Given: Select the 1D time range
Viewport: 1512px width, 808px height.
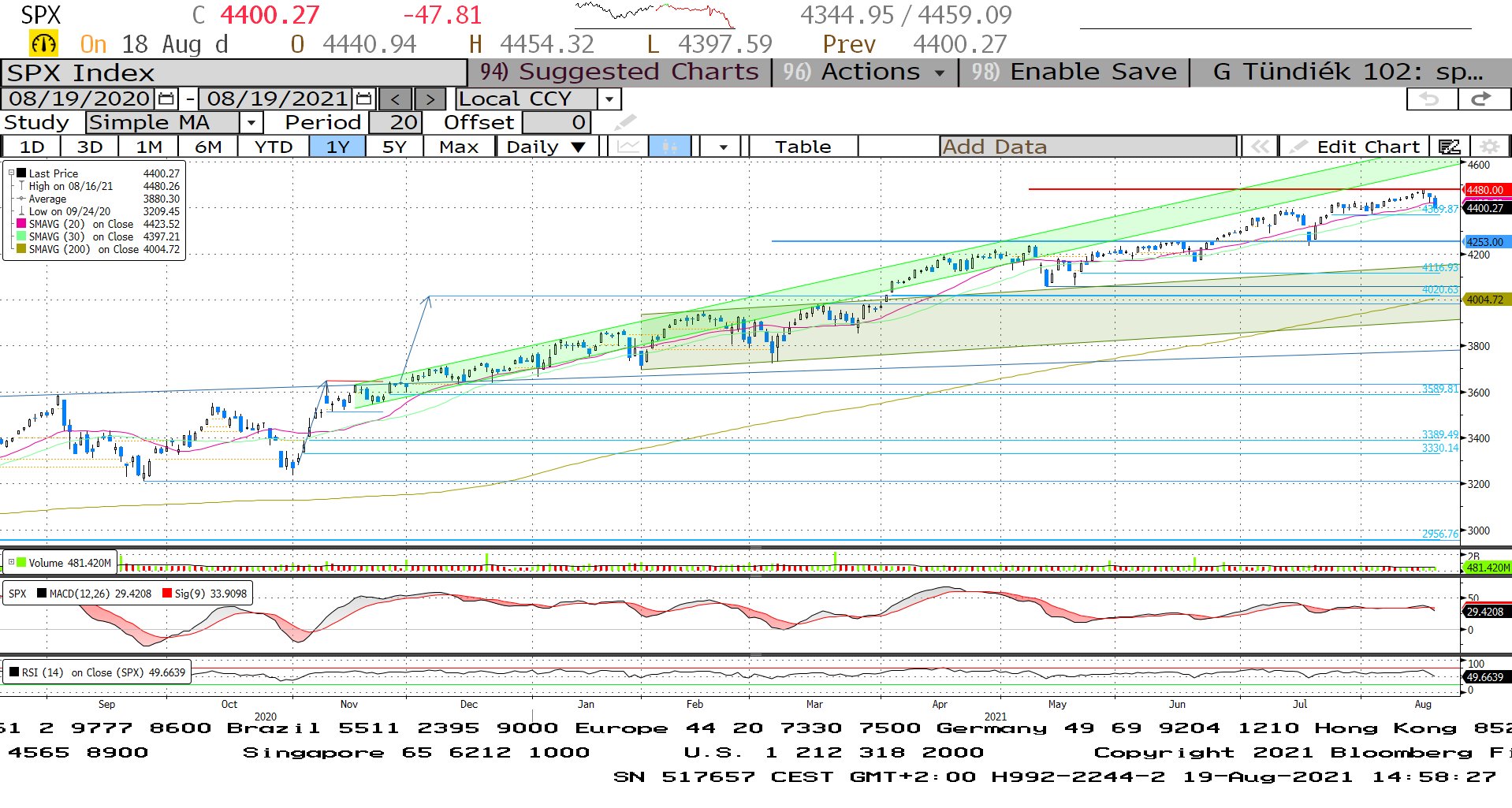Looking at the screenshot, I should pos(32,147).
